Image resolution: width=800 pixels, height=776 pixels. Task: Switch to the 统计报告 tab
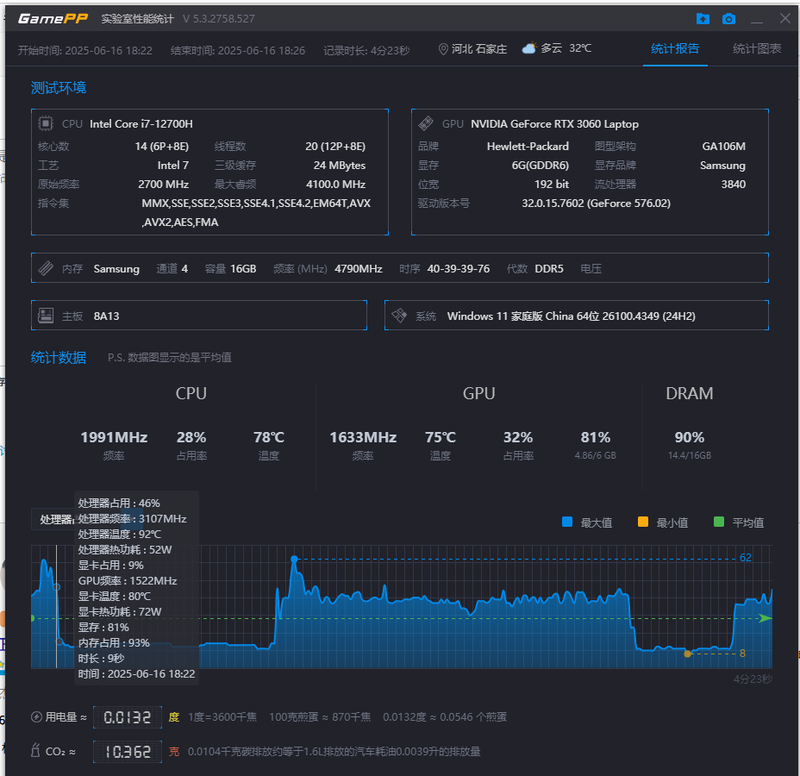pos(675,49)
